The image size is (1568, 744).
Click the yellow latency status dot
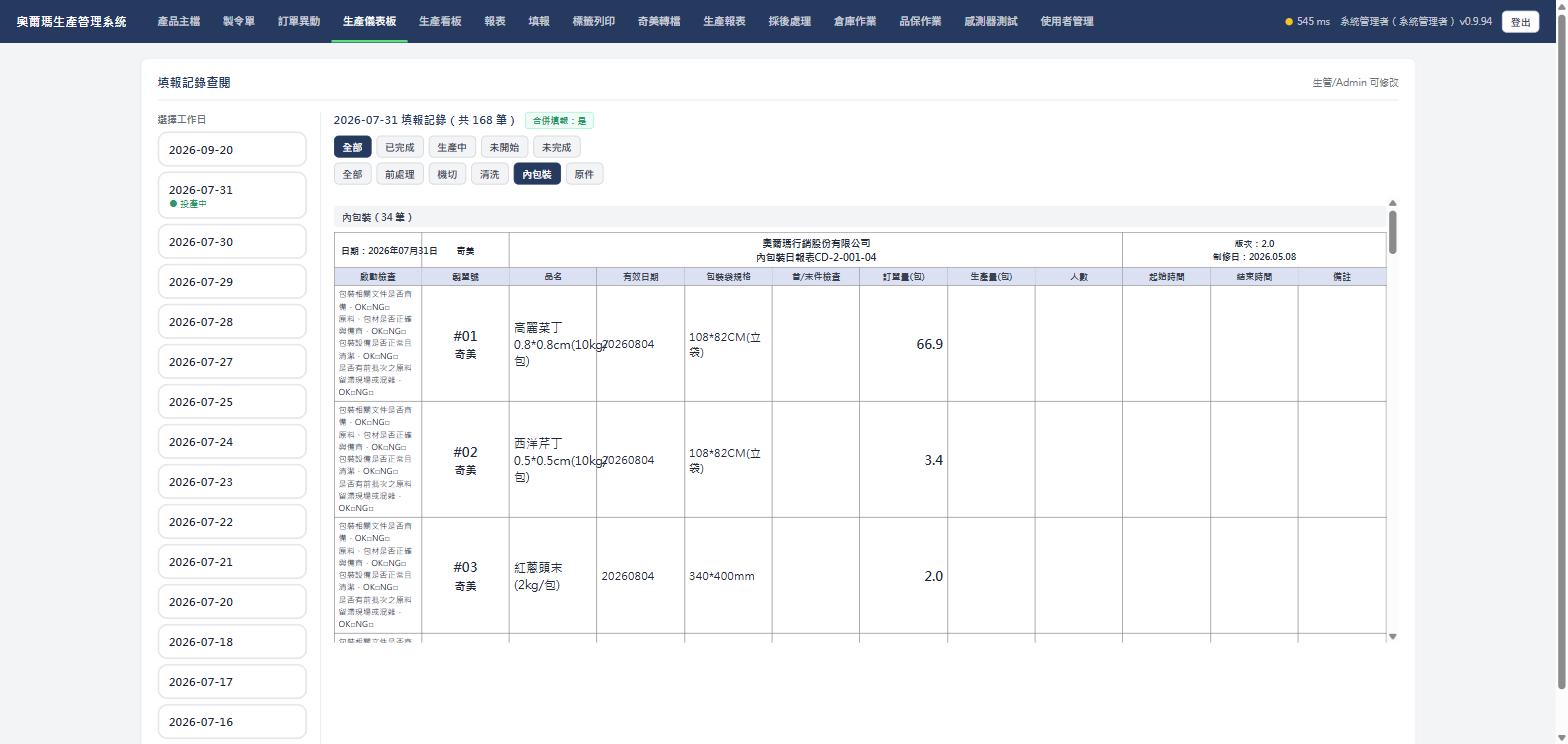1289,22
